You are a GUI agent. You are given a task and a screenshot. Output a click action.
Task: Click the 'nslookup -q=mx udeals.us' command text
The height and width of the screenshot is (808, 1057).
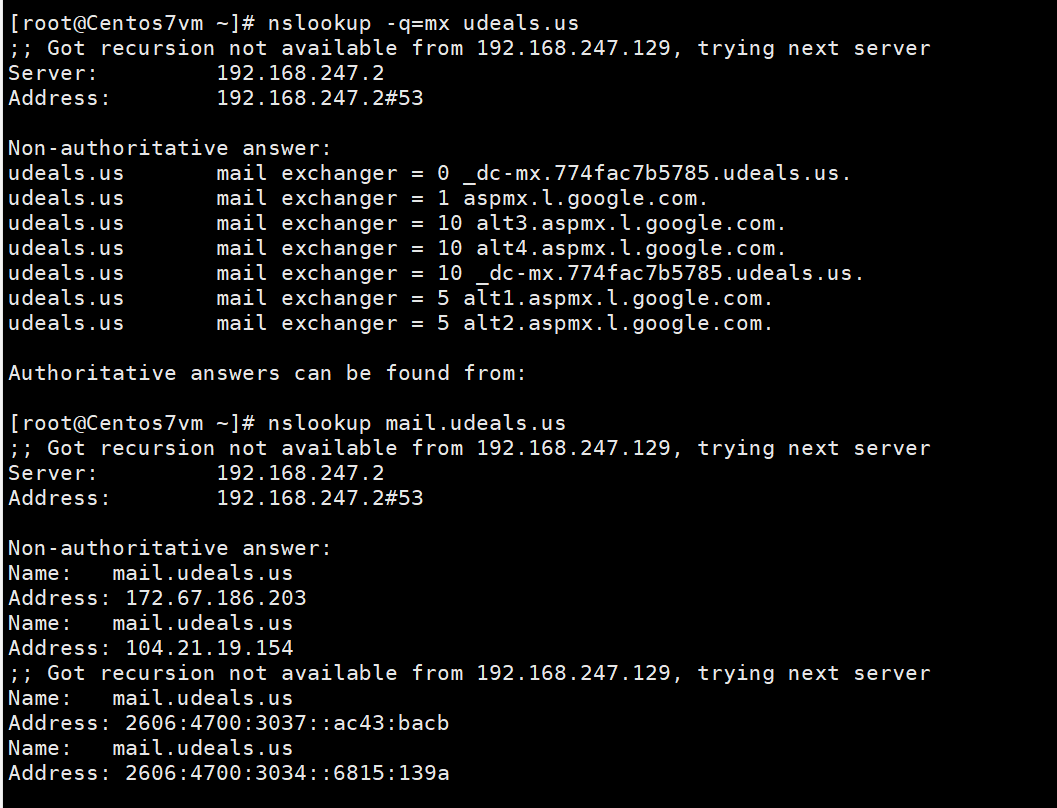[x=423, y=23]
